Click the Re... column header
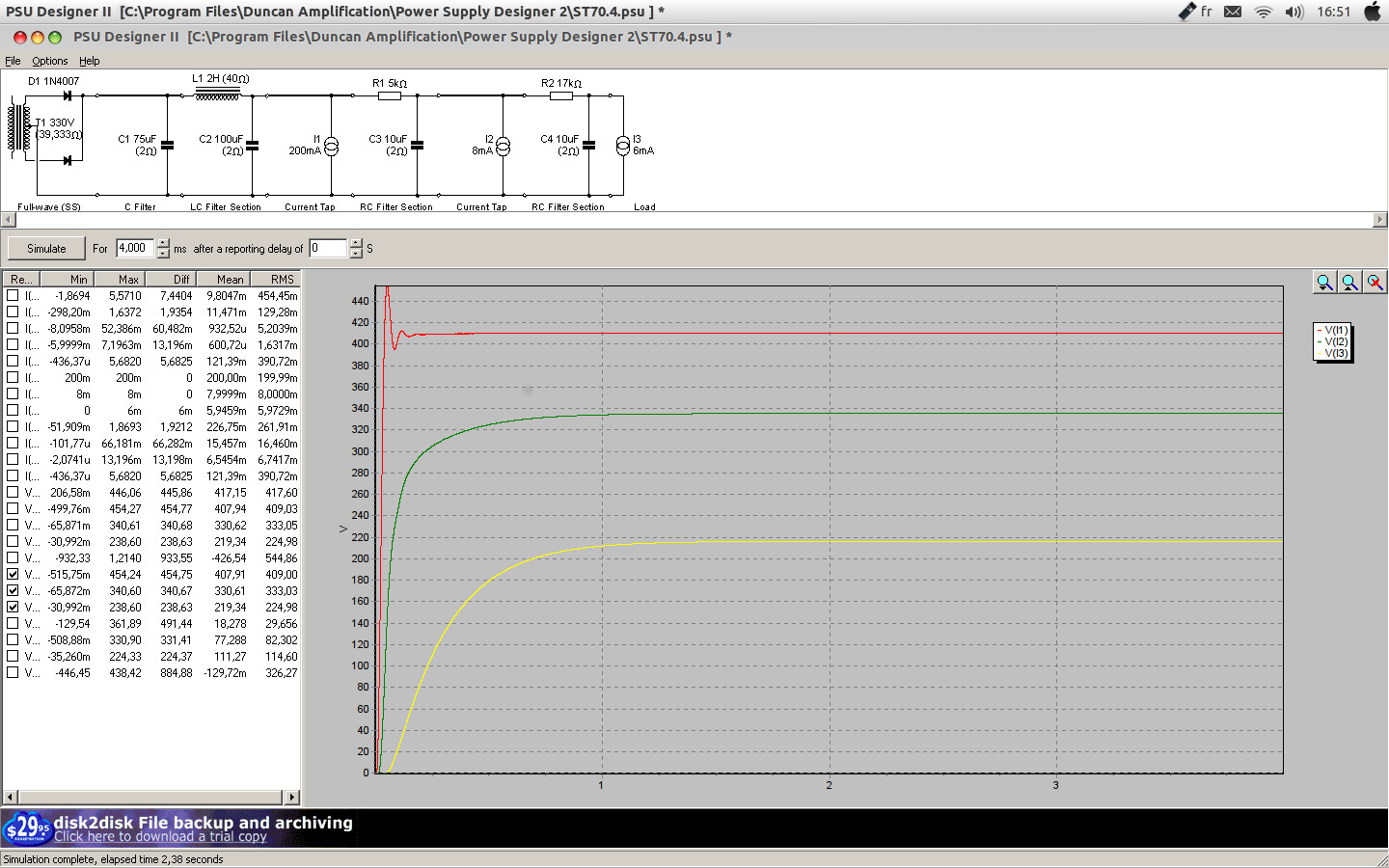 (x=22, y=279)
